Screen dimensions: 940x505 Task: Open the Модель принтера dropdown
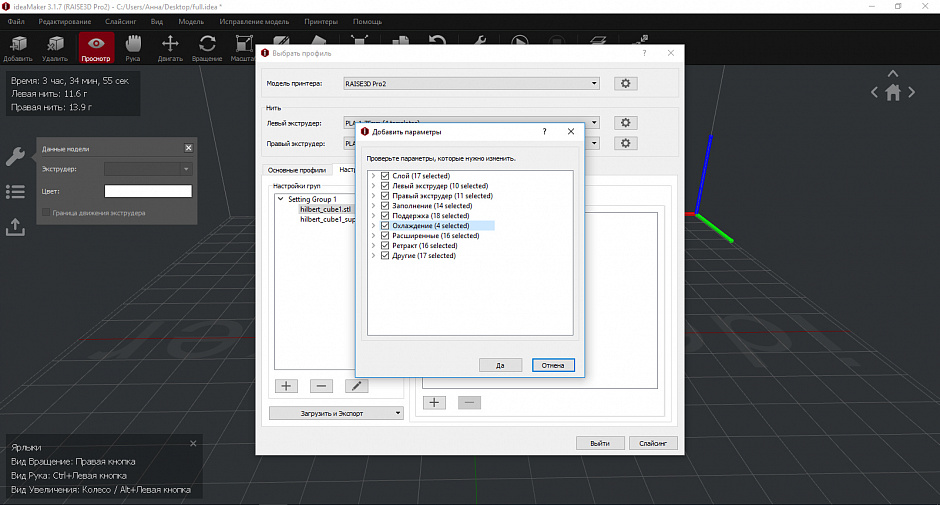[471, 83]
